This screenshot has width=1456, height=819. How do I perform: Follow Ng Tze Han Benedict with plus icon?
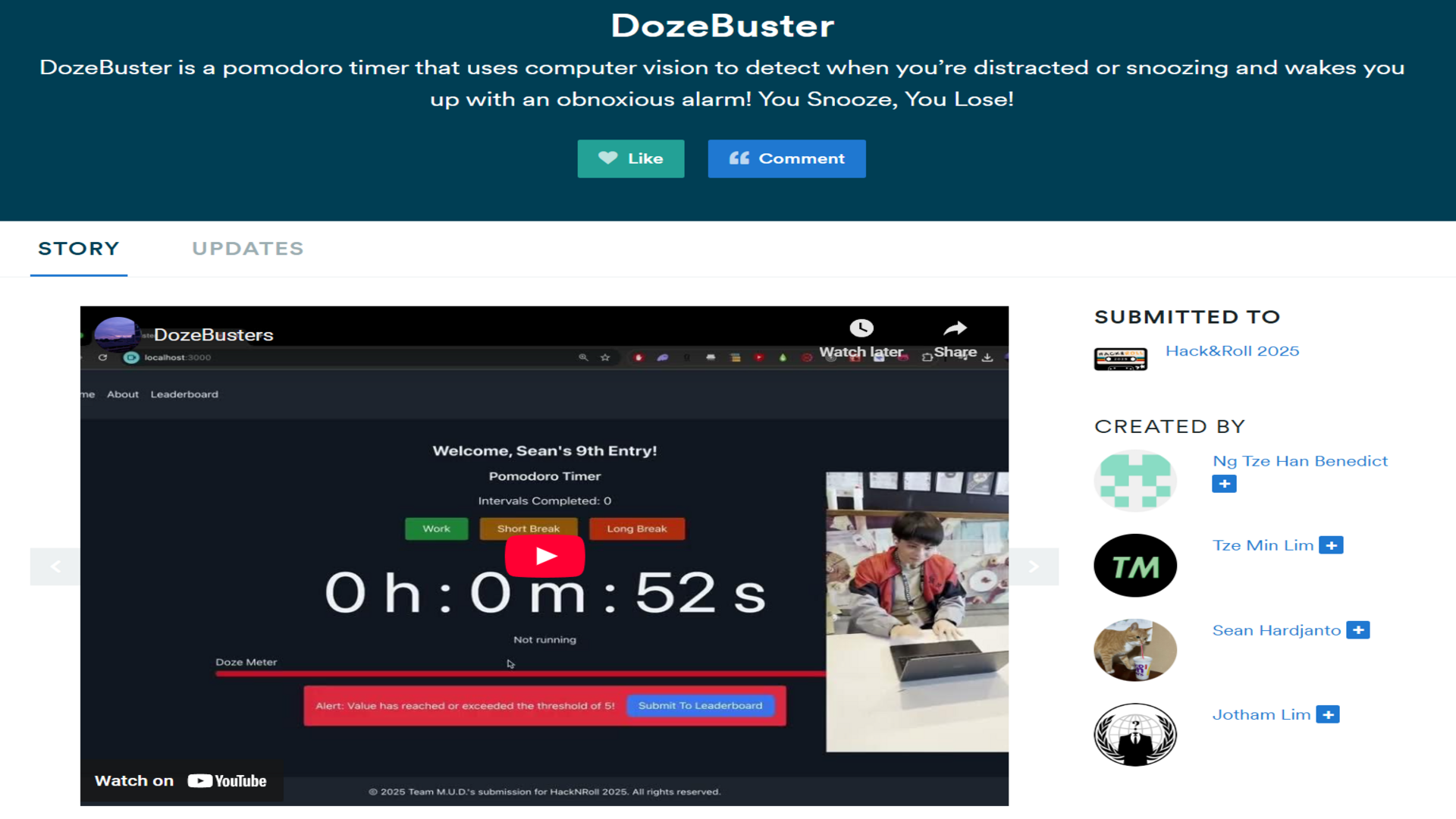click(1224, 484)
